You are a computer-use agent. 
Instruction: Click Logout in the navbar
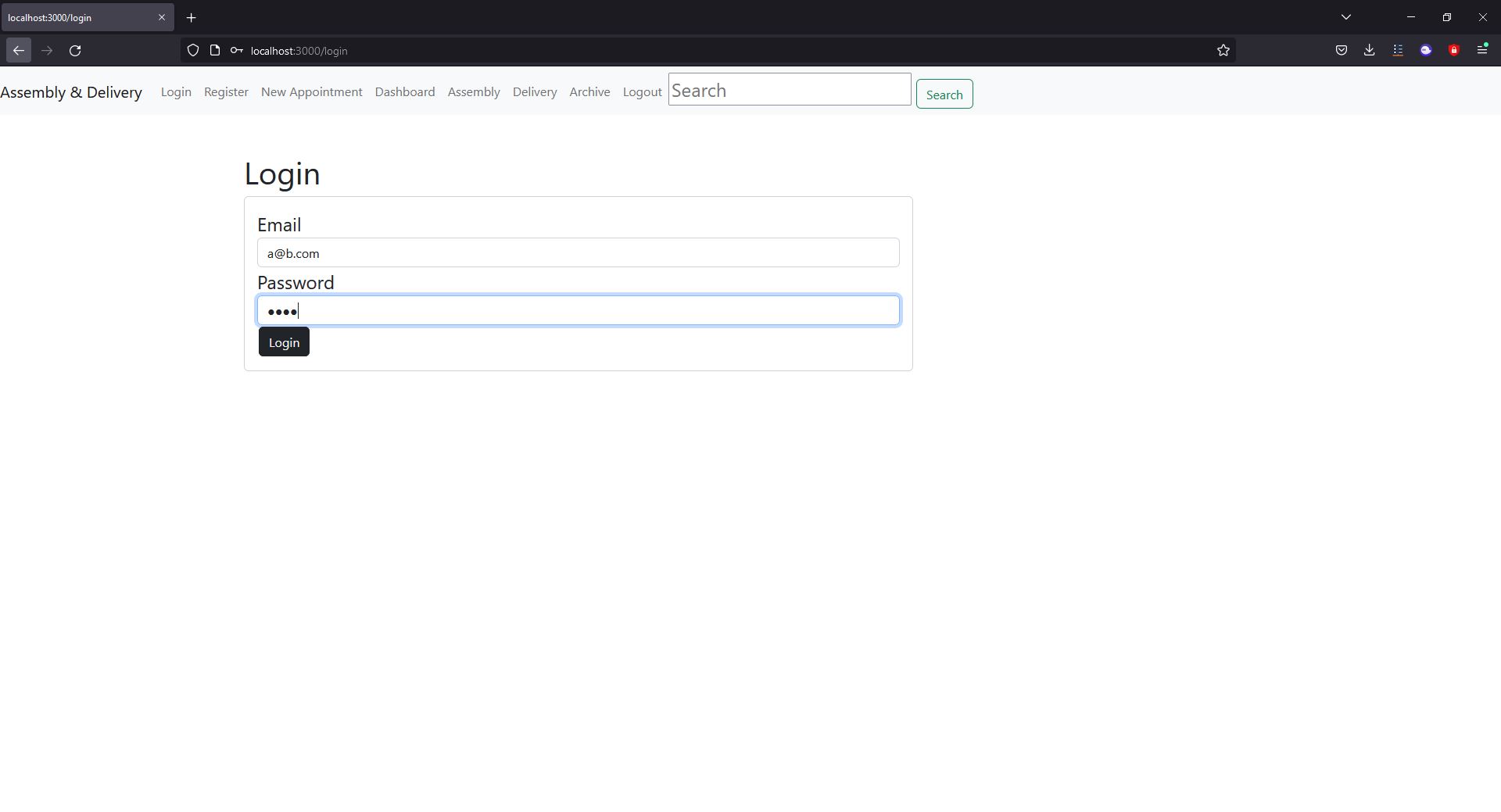pyautogui.click(x=643, y=92)
